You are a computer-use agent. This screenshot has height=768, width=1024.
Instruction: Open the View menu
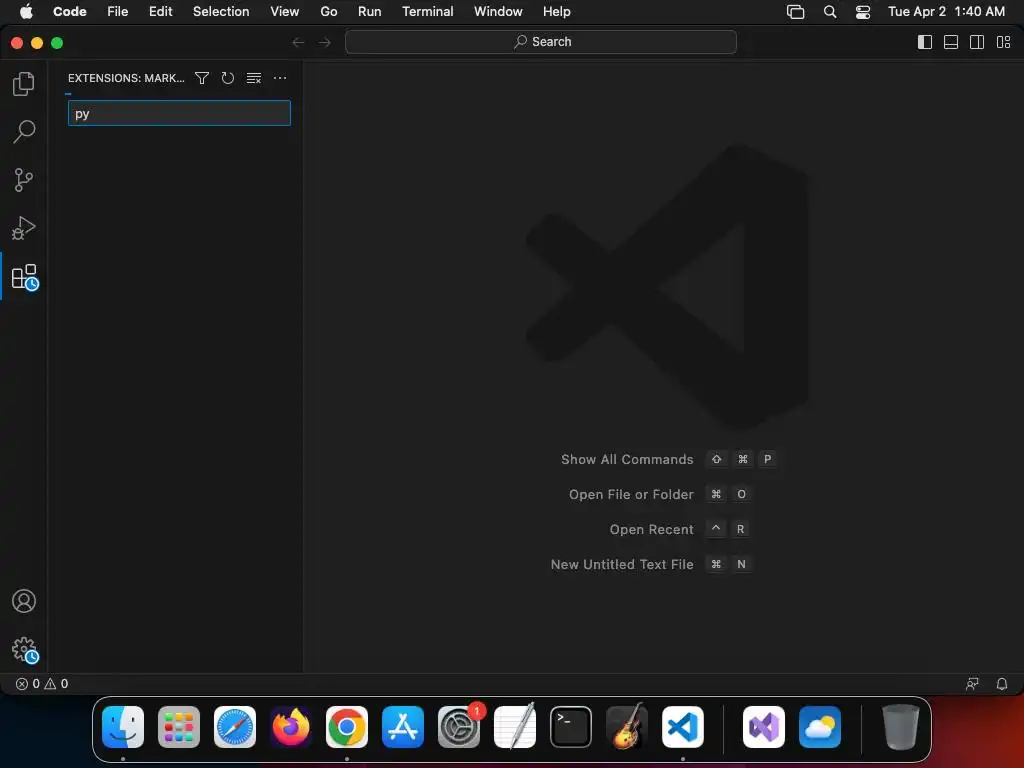tap(285, 12)
